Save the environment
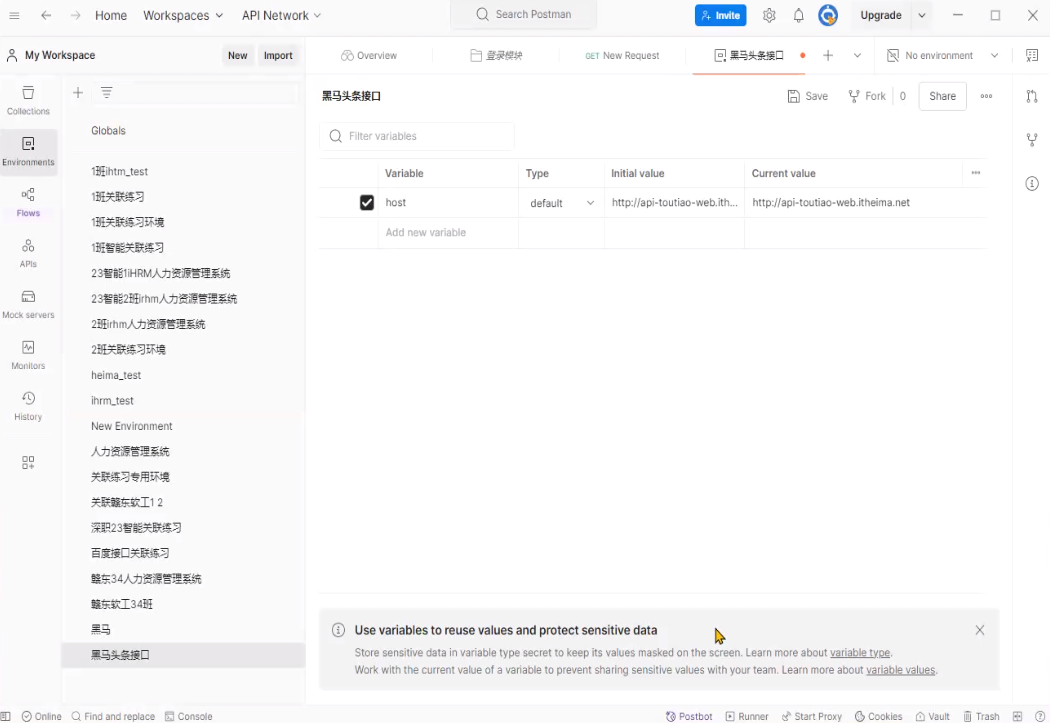This screenshot has height=723, width=1050. click(808, 96)
